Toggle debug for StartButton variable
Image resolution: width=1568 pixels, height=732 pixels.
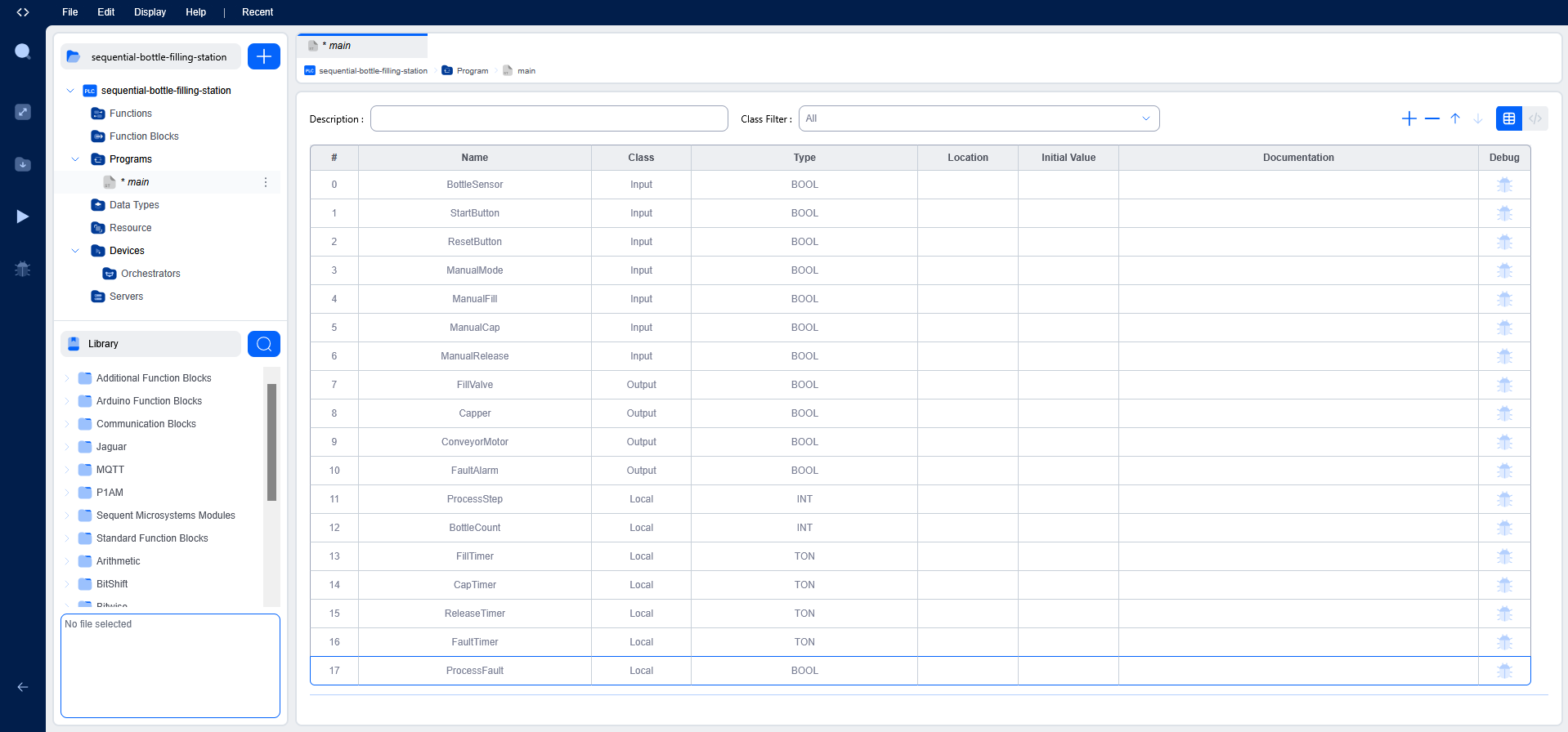1504,213
